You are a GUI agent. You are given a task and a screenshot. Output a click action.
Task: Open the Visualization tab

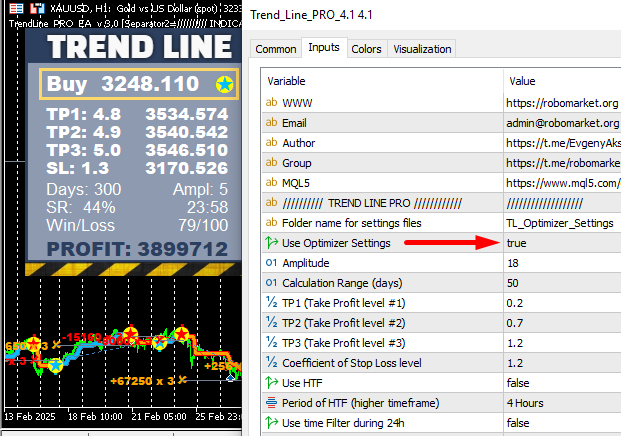(422, 49)
